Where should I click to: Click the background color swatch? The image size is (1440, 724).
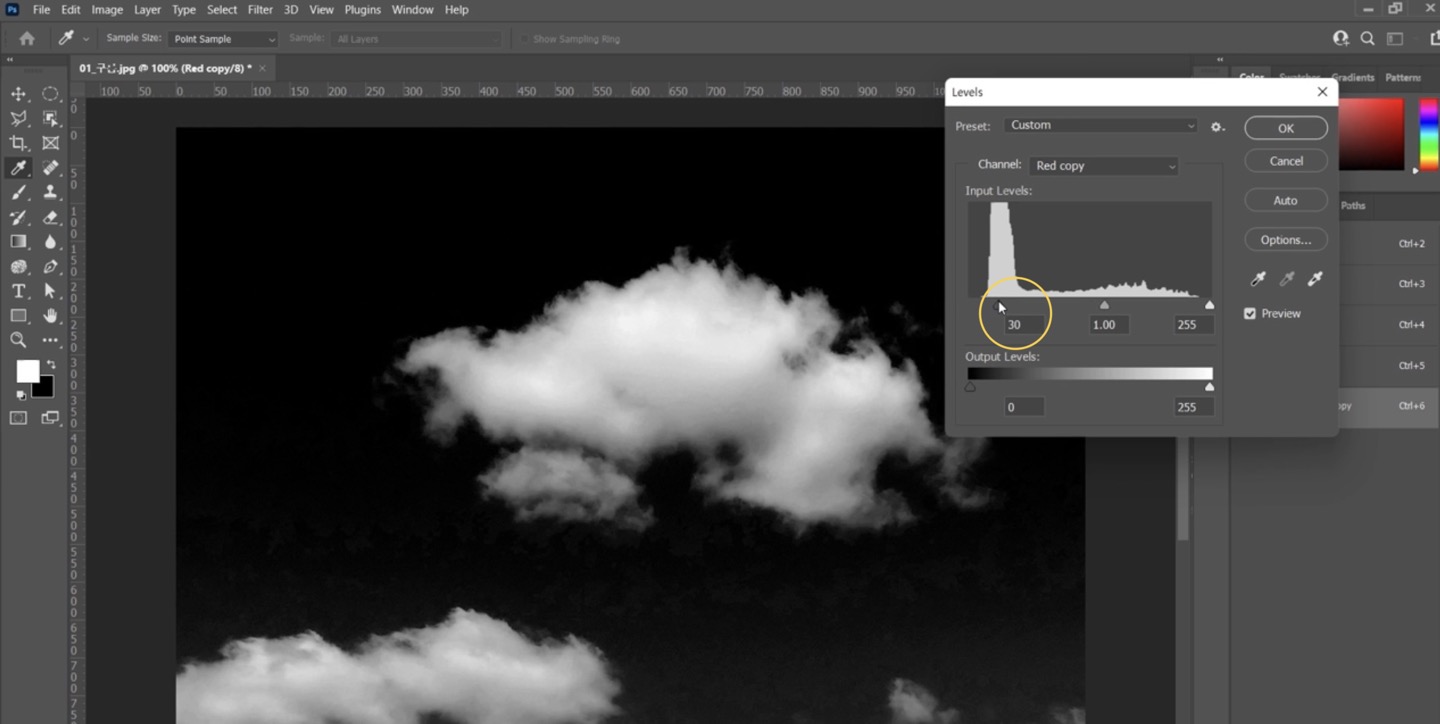pos(45,388)
